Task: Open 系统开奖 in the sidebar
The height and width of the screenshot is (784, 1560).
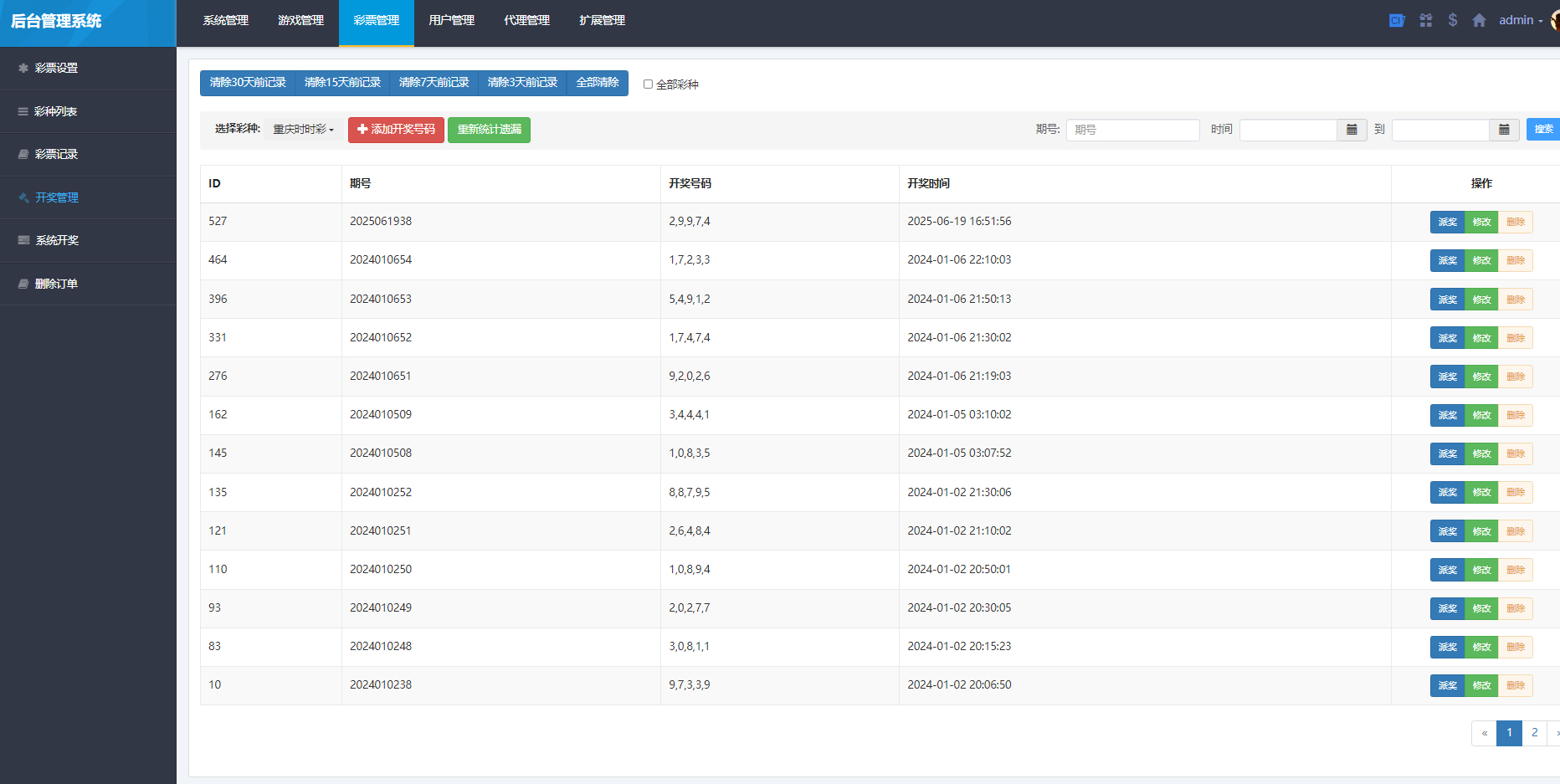Action: (x=57, y=240)
